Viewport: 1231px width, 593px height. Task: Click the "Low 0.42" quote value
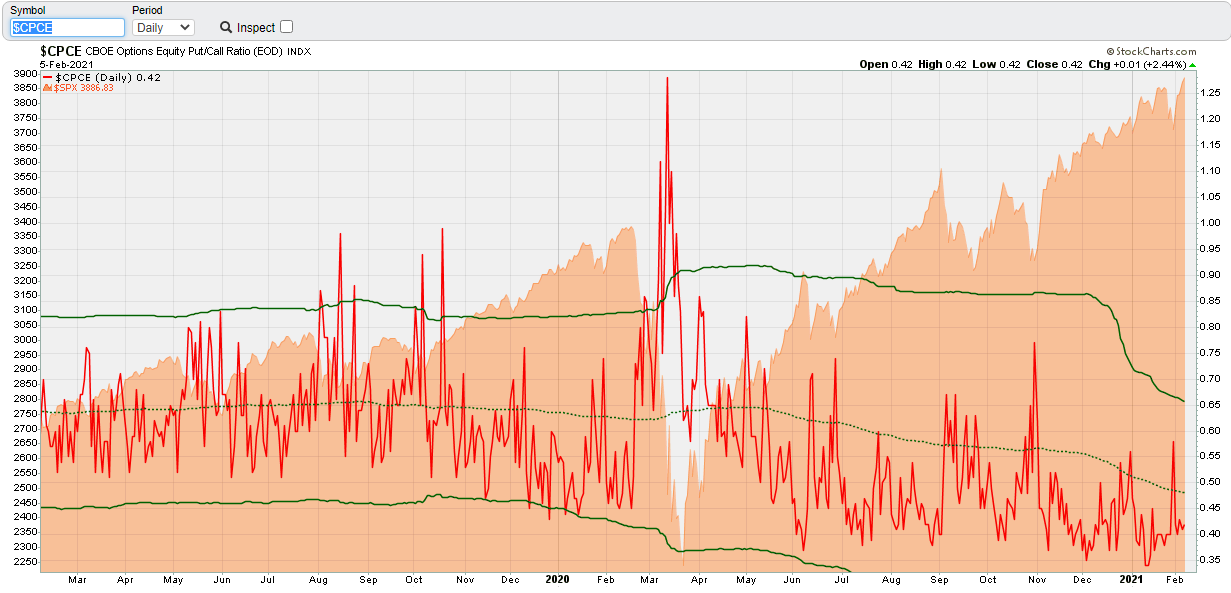tap(998, 64)
